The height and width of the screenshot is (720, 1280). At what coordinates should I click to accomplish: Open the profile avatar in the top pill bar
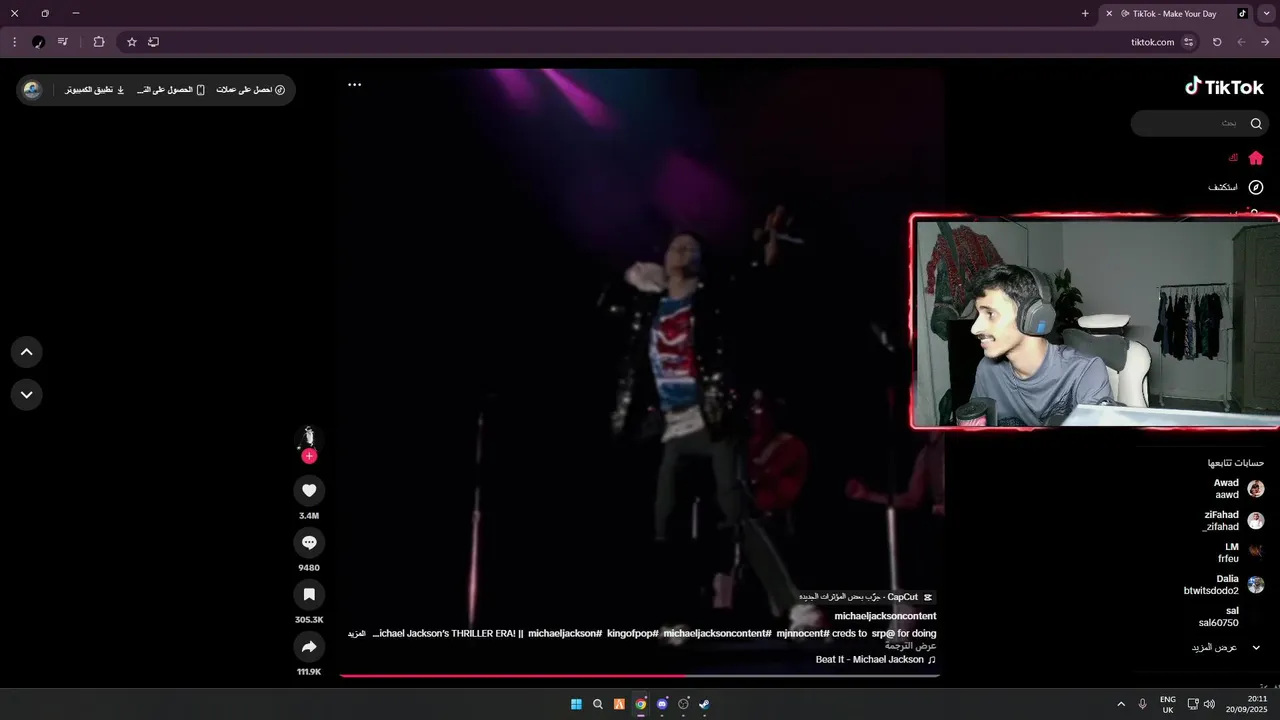[x=32, y=90]
